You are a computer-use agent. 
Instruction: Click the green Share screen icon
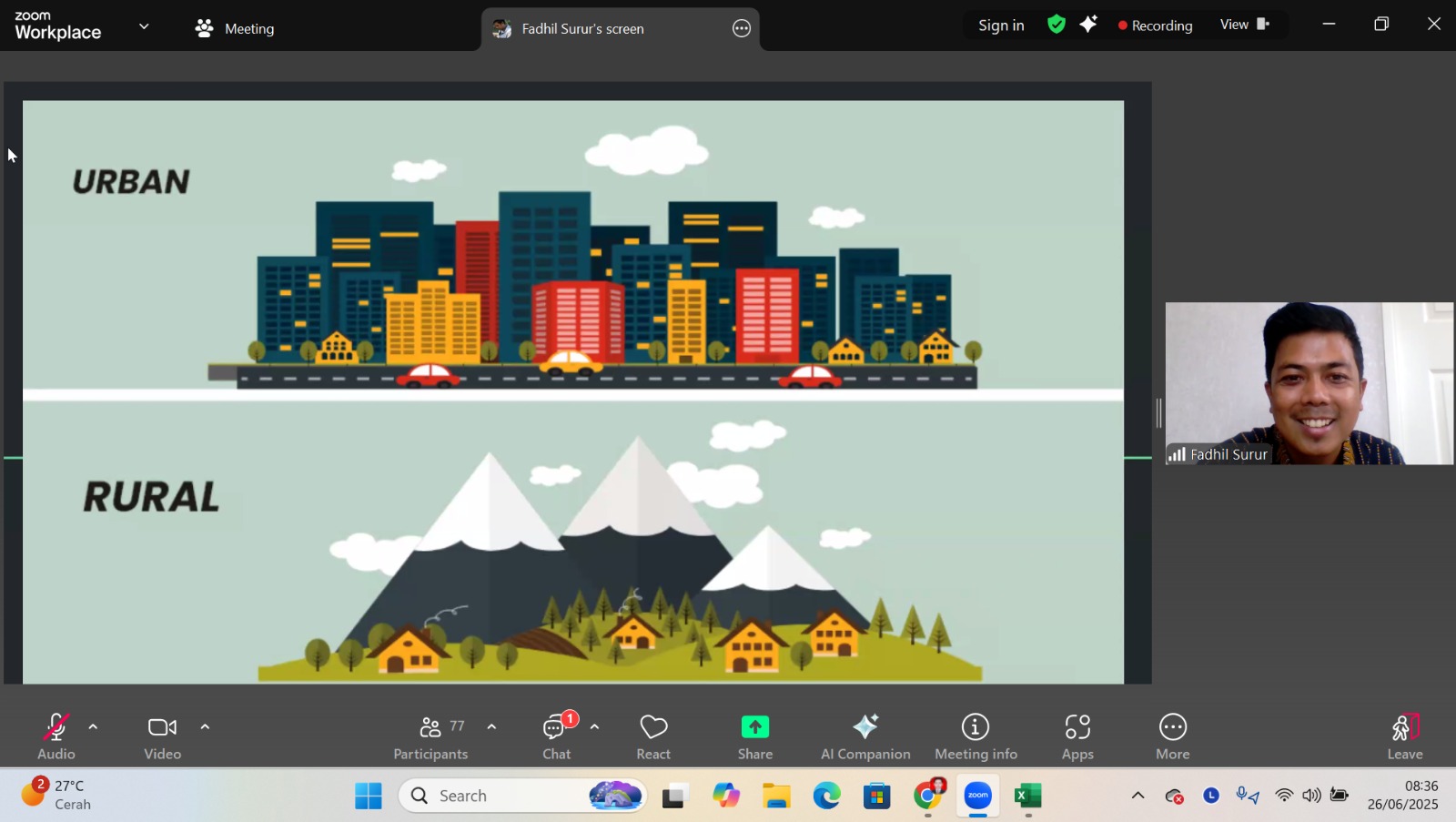(x=754, y=727)
